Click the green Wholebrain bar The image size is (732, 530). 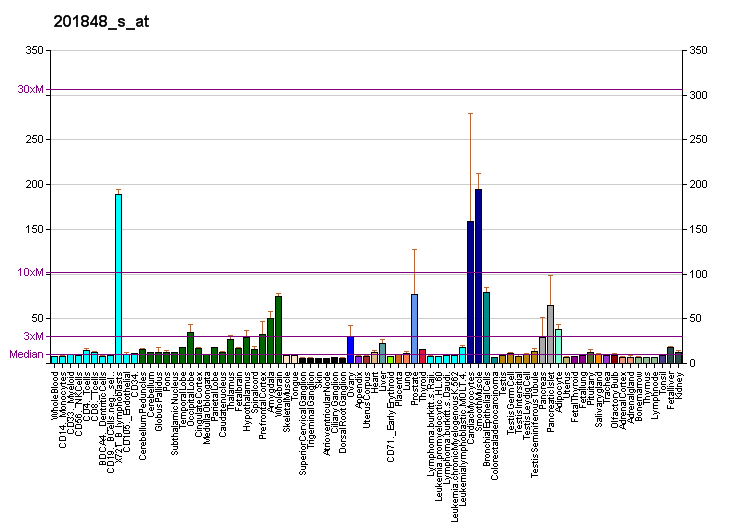pyautogui.click(x=279, y=329)
